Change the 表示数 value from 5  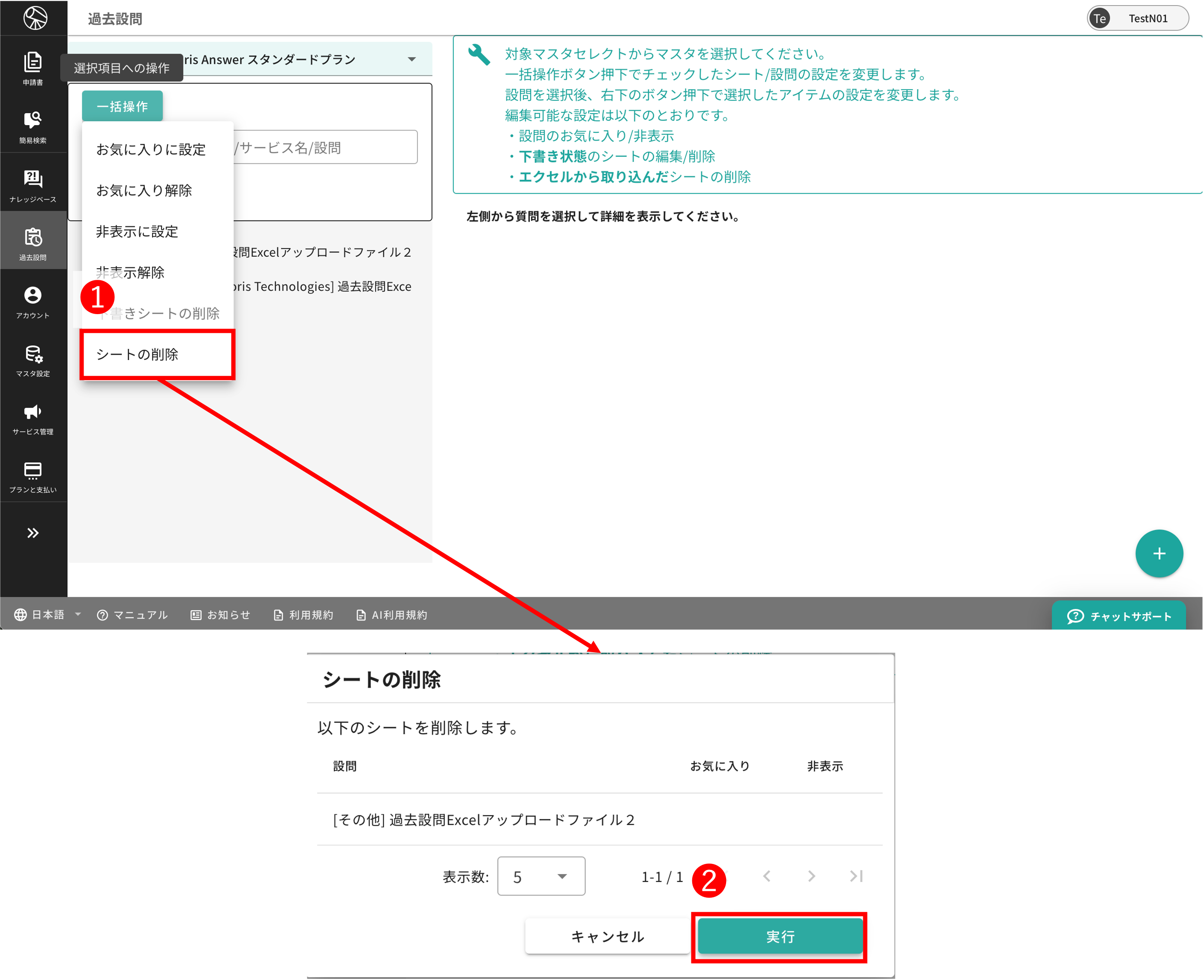[540, 876]
